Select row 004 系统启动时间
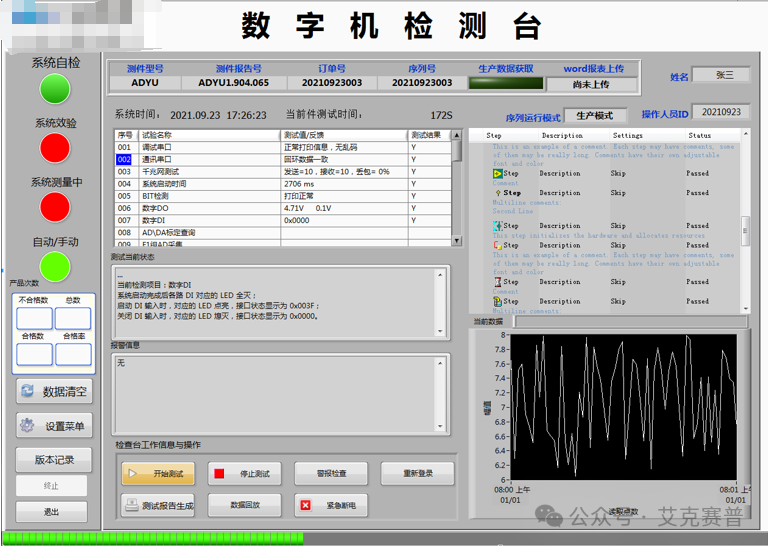This screenshot has height=547, width=768. pyautogui.click(x=283, y=184)
